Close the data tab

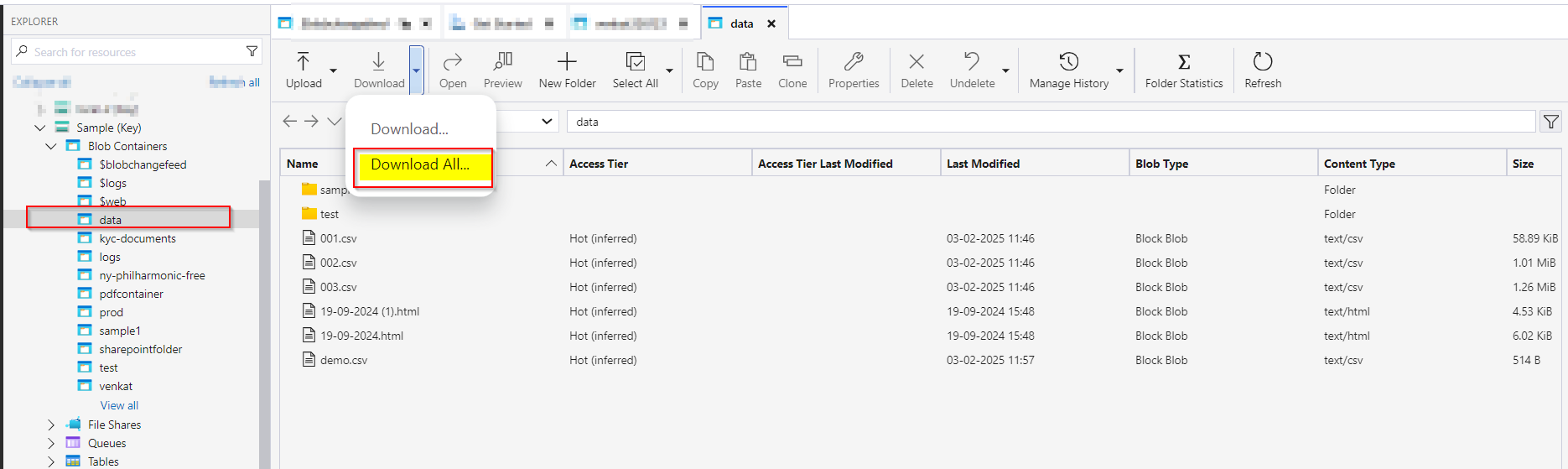point(771,23)
